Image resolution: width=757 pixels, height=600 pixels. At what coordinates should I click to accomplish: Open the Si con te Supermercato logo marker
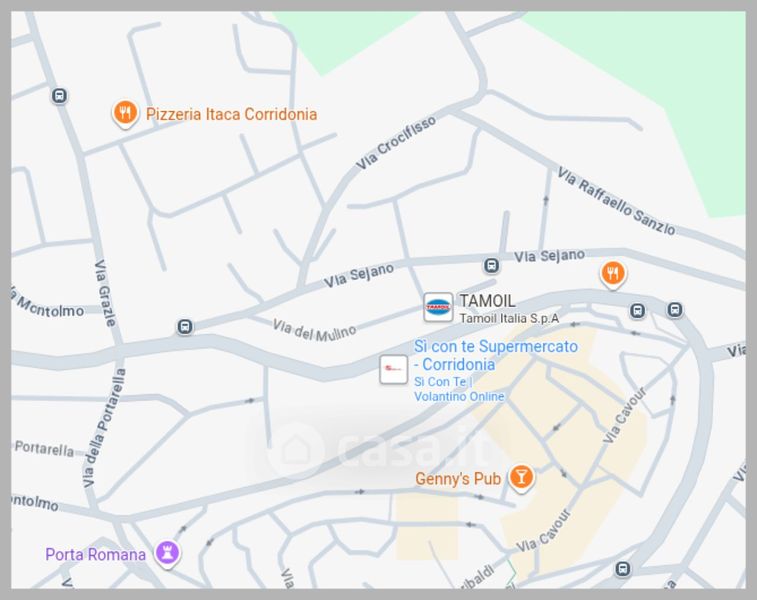tap(393, 369)
